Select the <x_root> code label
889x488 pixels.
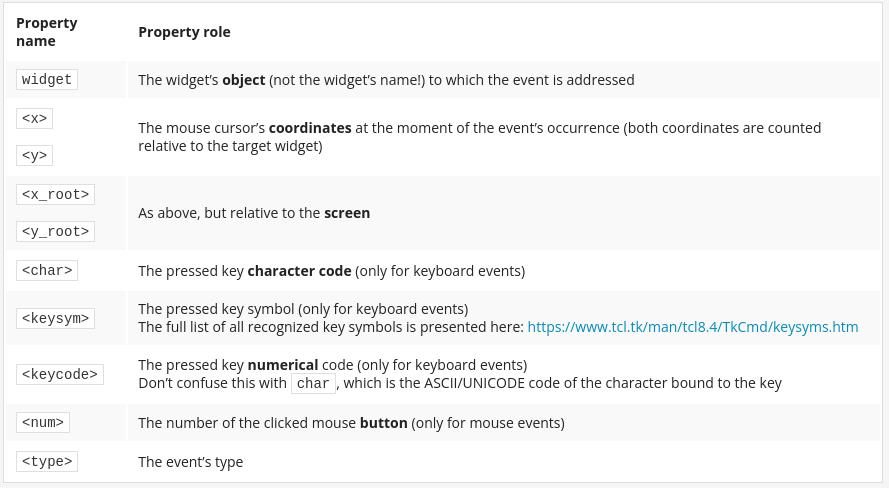(x=55, y=194)
